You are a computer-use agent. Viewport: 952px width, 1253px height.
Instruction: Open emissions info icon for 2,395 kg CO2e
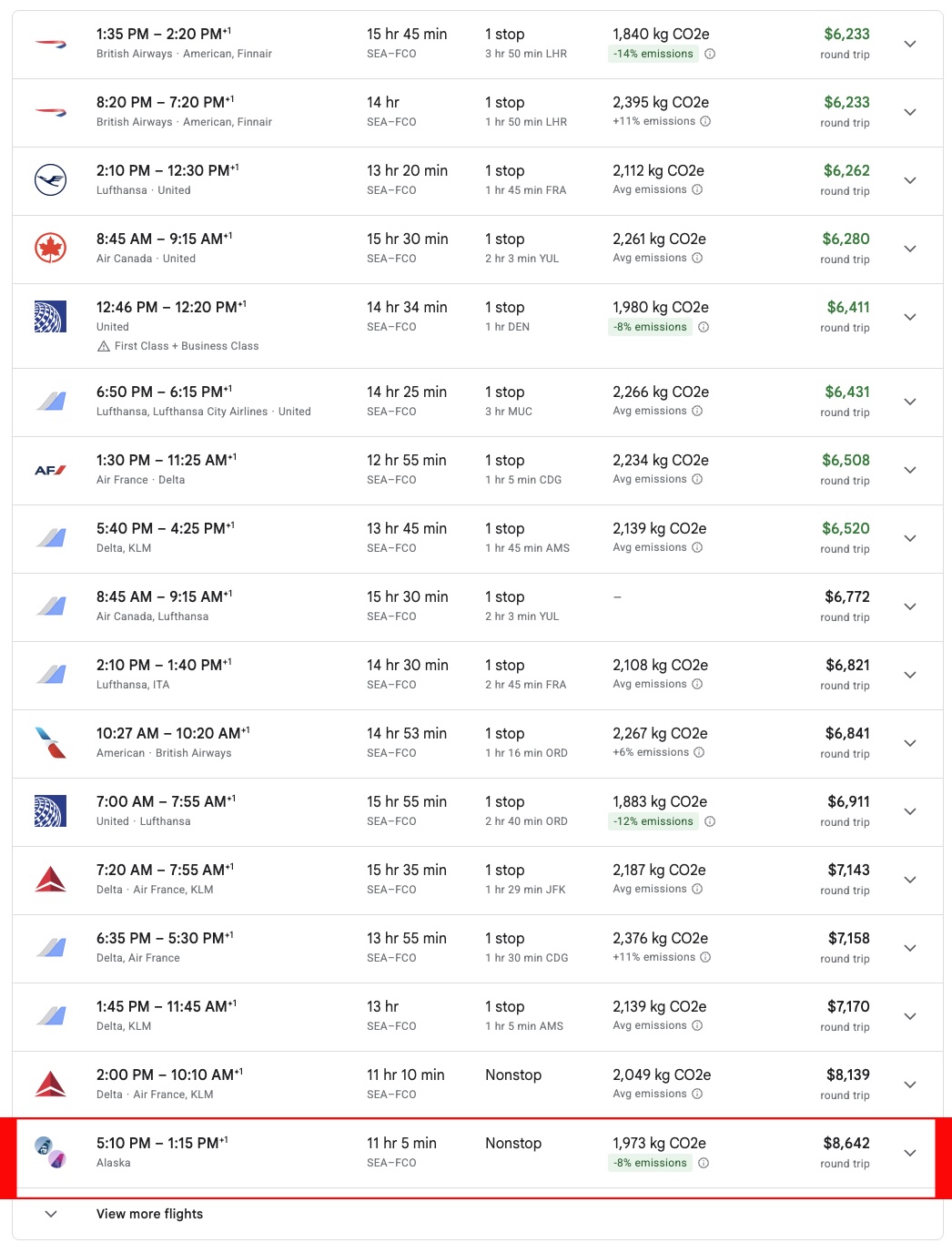[x=705, y=121]
